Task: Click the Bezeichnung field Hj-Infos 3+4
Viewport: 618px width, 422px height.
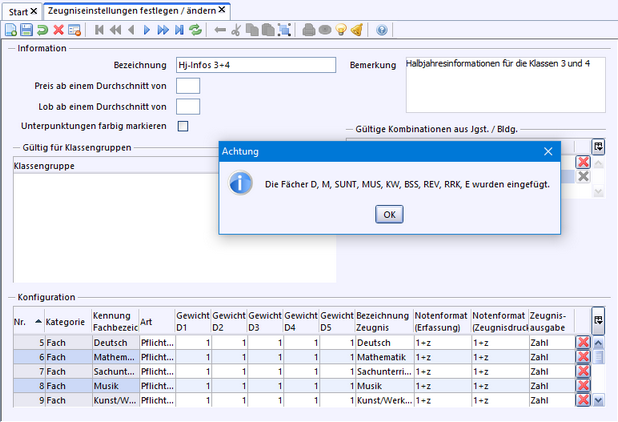Action: pyautogui.click(x=256, y=65)
